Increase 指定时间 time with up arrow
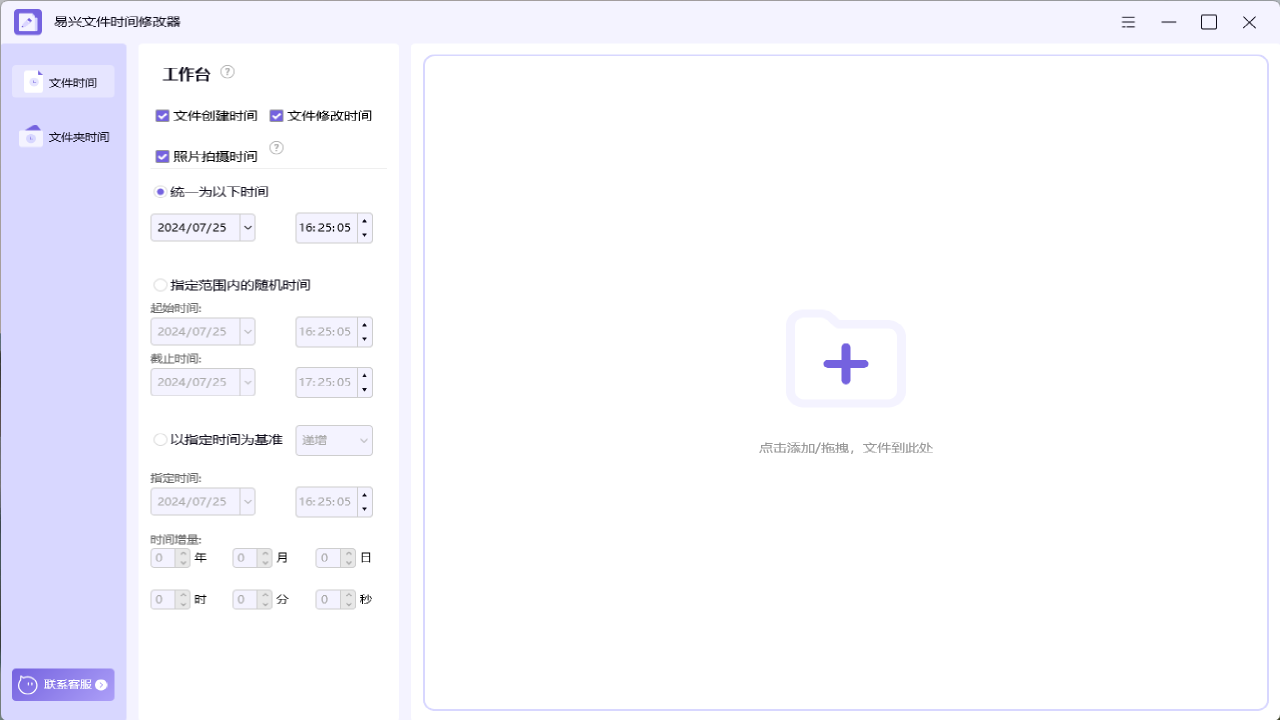This screenshot has width=1280, height=720. [x=365, y=494]
